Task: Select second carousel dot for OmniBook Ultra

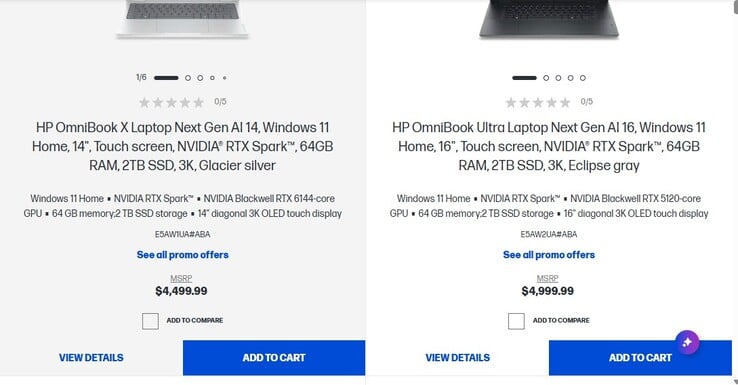Action: pyautogui.click(x=546, y=78)
